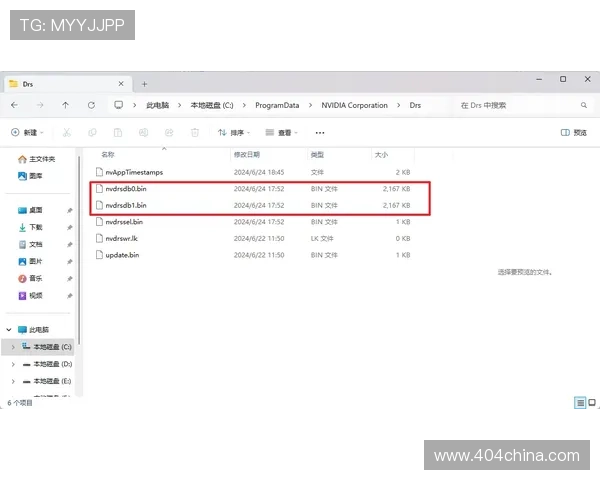Click ProgramData in the breadcrumb

[x=277, y=105]
